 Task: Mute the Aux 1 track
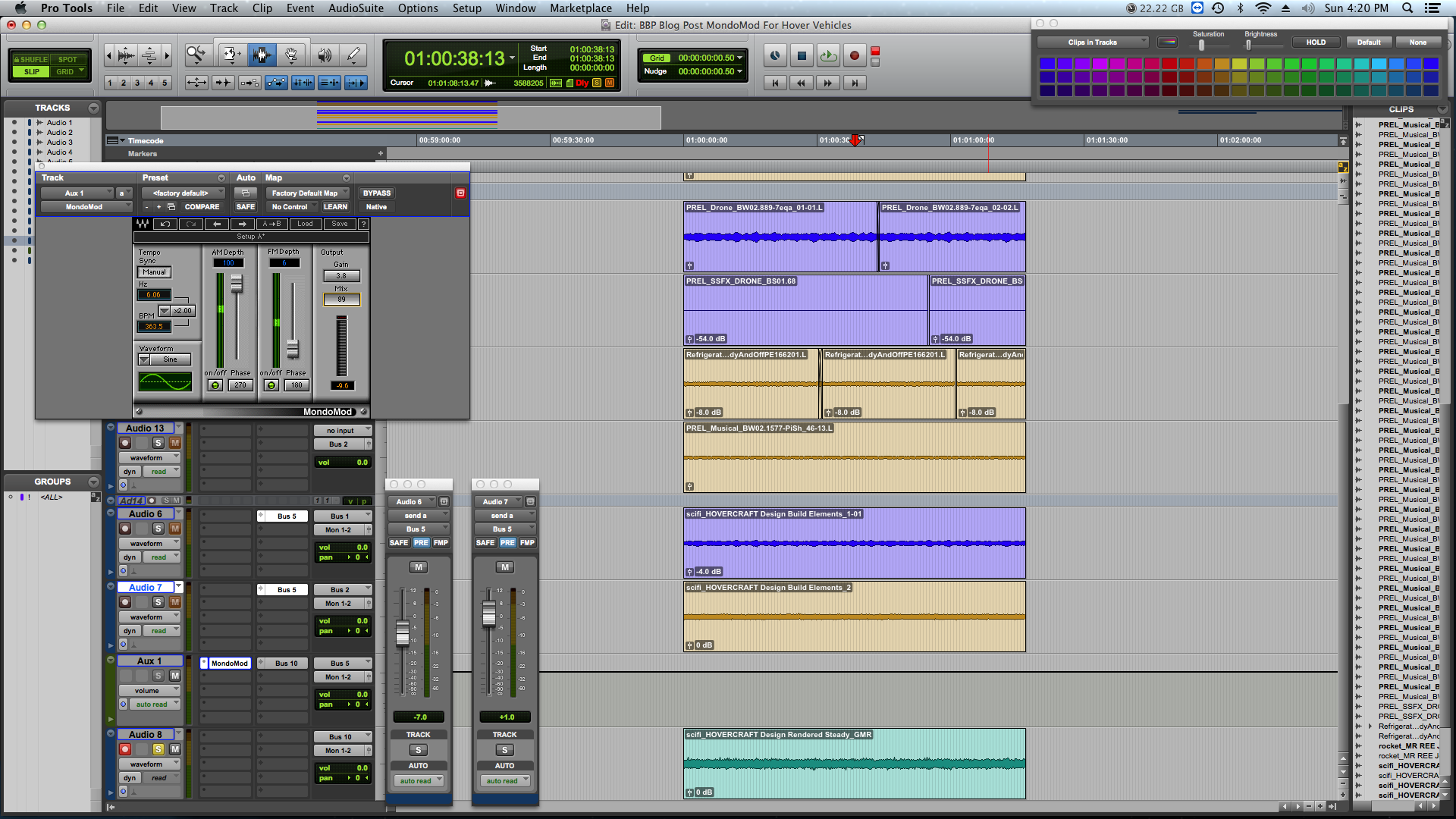[175, 676]
